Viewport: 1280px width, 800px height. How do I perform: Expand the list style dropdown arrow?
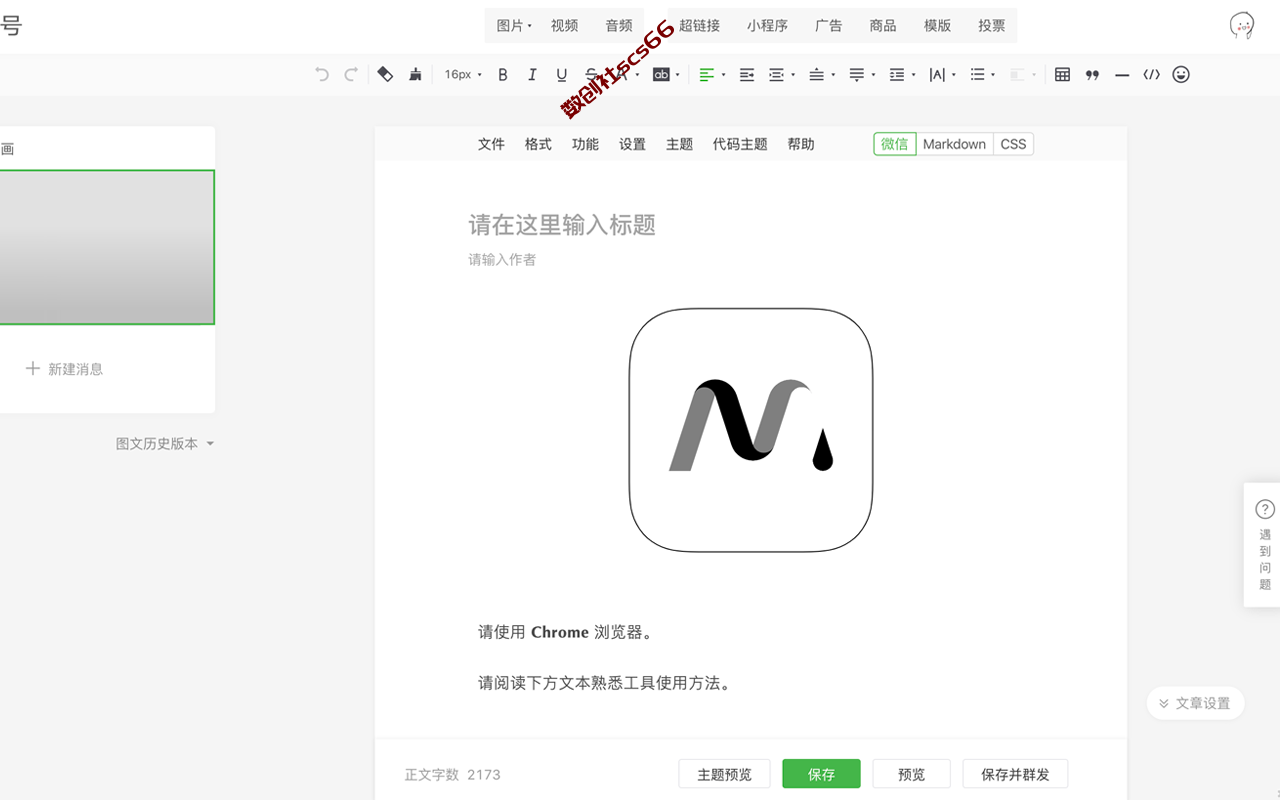[x=993, y=75]
